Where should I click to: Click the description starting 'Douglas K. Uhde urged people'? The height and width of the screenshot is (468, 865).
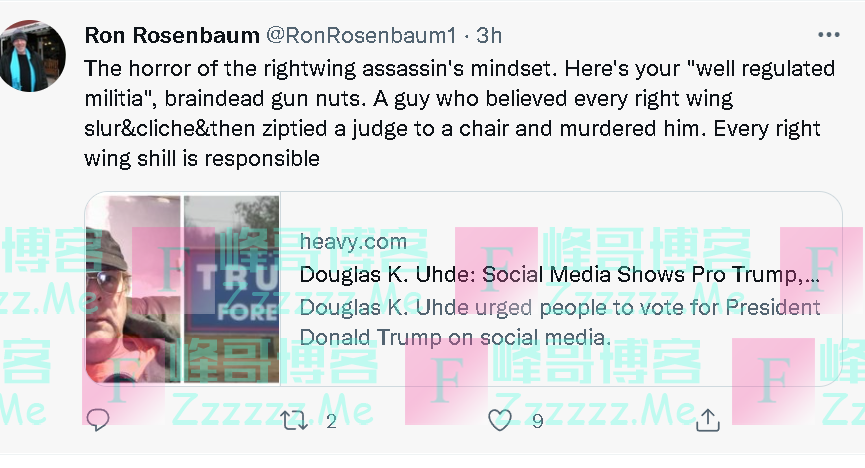click(560, 307)
